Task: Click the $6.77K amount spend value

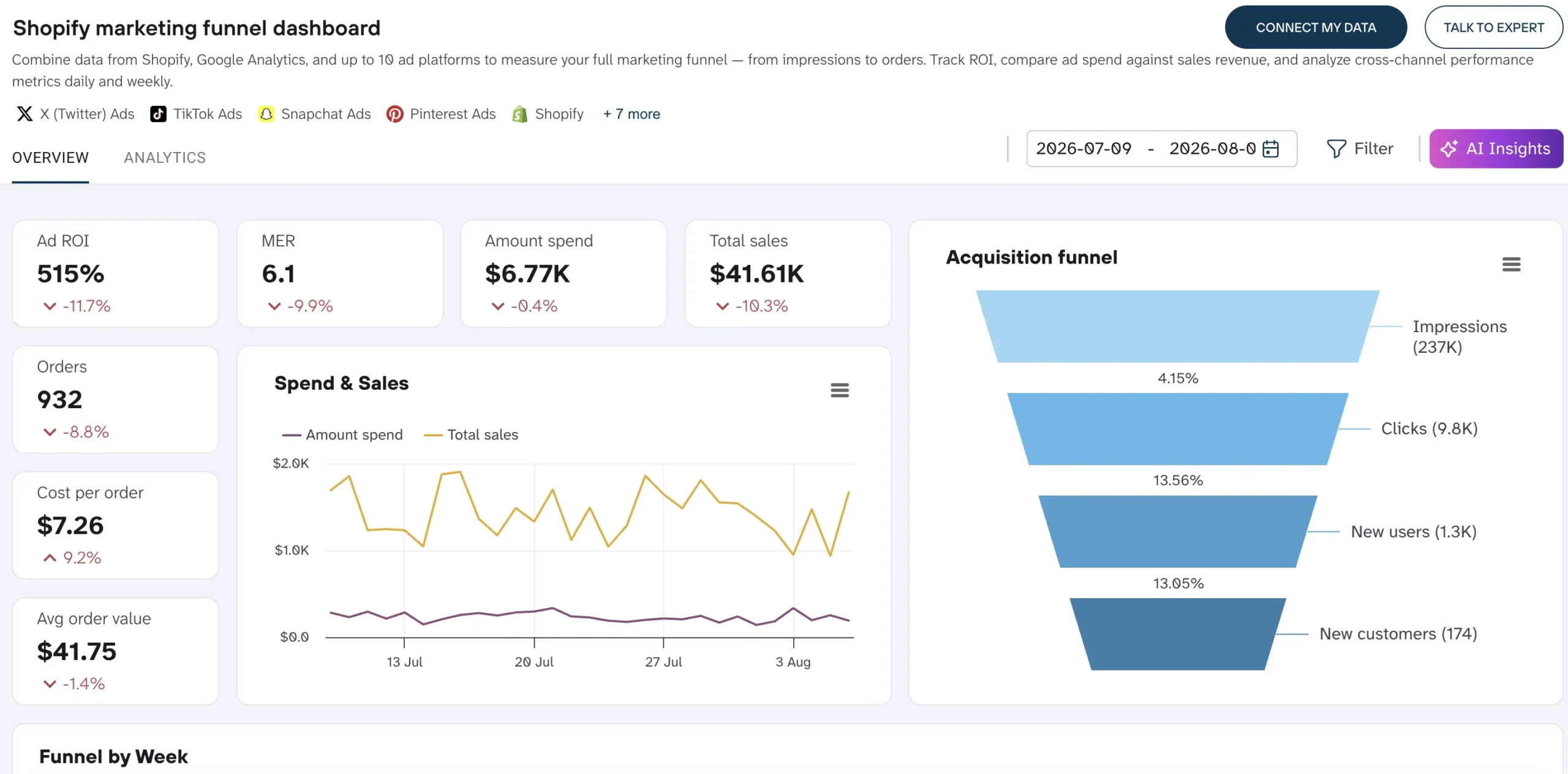Action: click(527, 274)
